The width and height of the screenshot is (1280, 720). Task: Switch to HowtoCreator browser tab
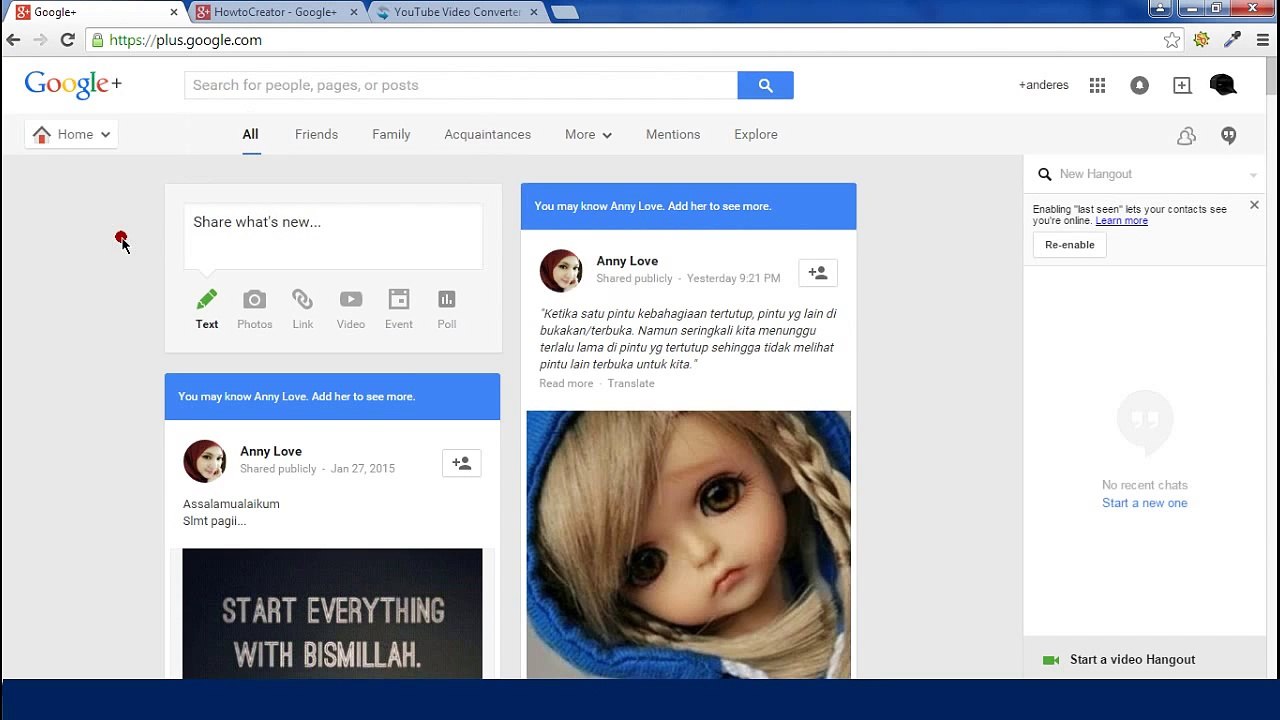[x=274, y=12]
